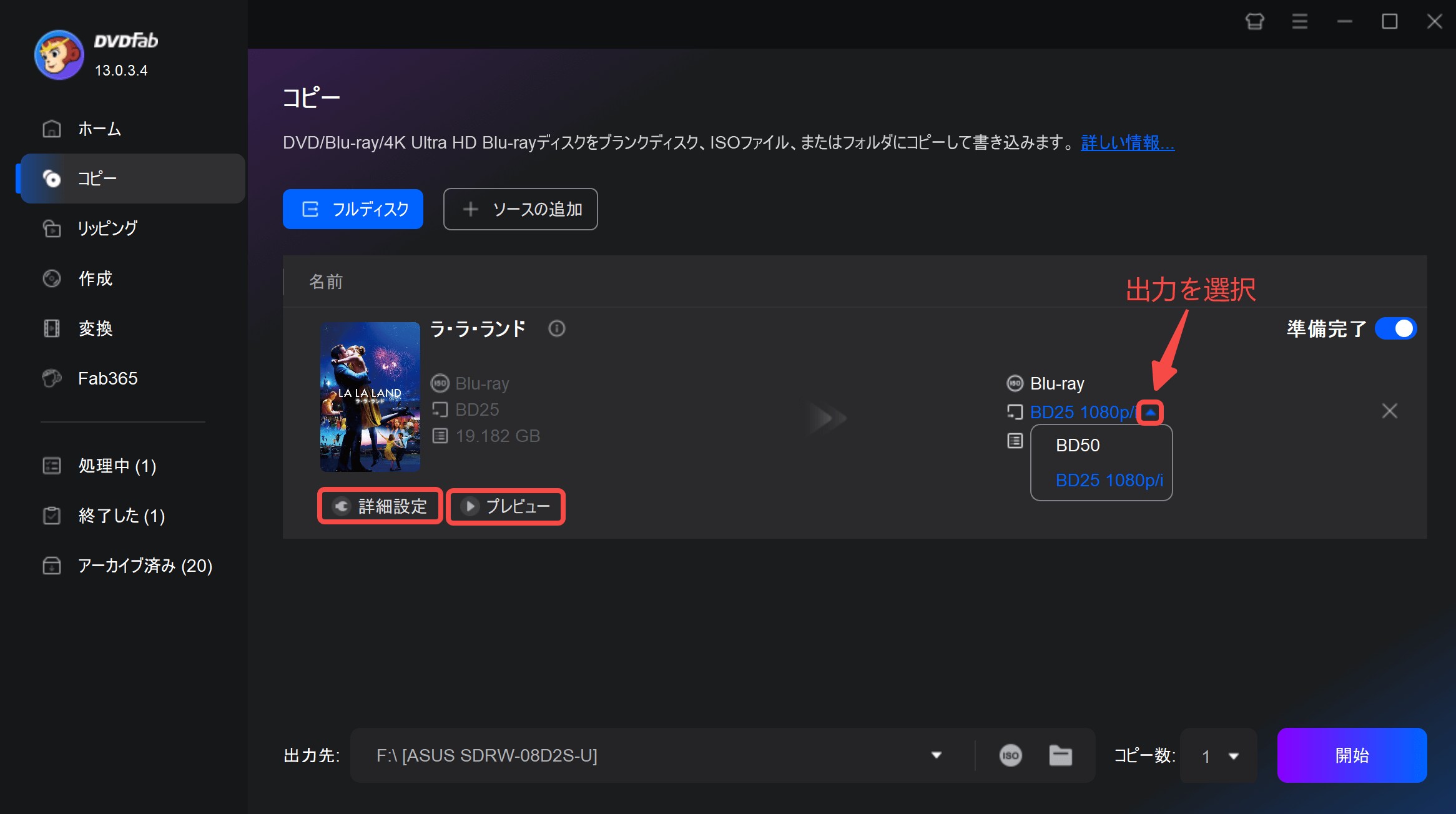Click the source Blu-ray ISO icon

[x=440, y=383]
